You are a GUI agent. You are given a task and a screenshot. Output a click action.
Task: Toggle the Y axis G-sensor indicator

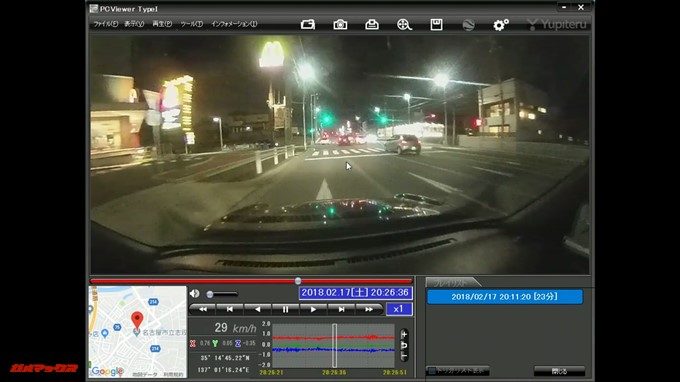point(215,343)
